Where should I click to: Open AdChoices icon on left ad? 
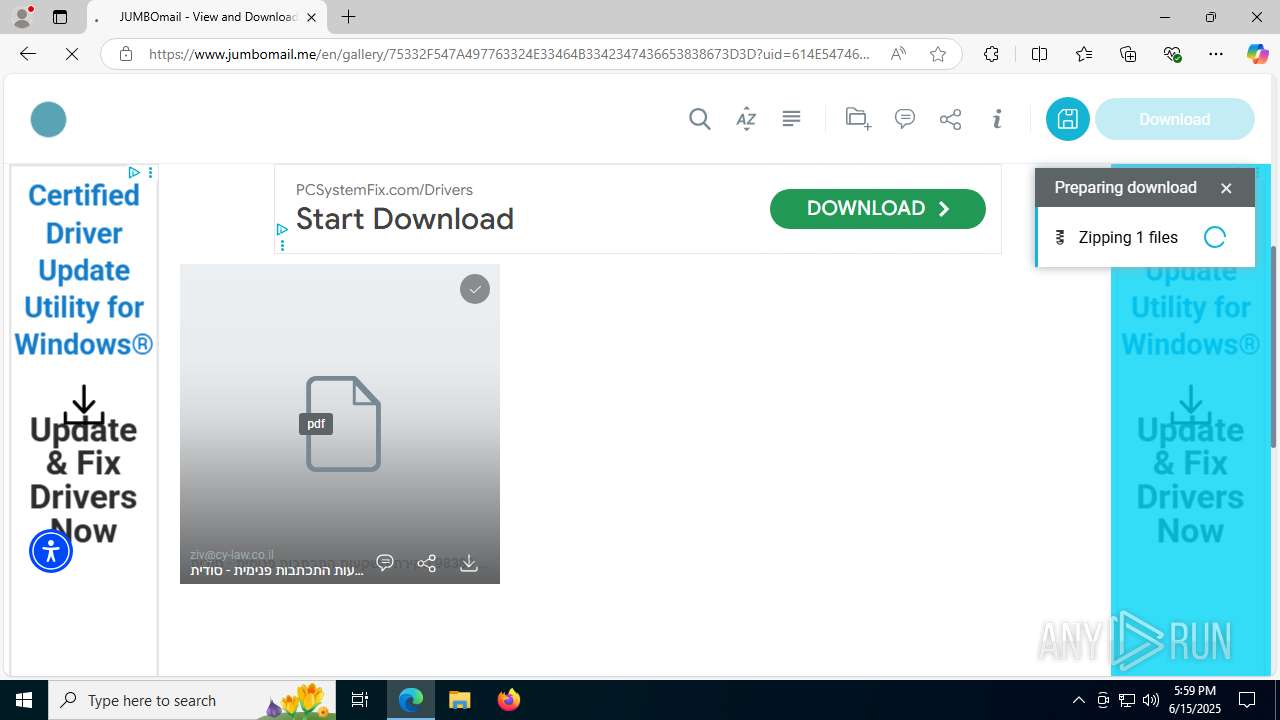pyautogui.click(x=134, y=173)
